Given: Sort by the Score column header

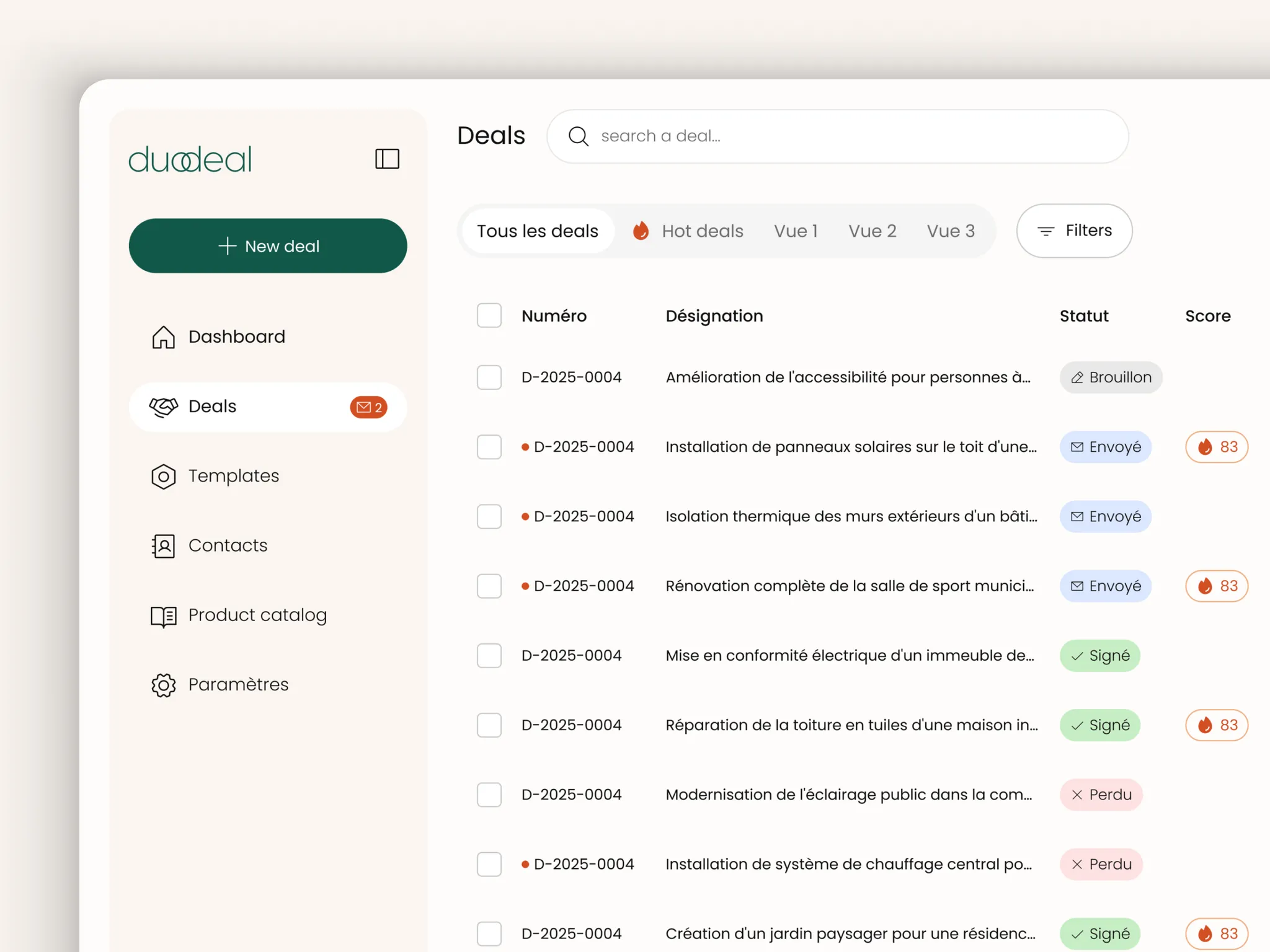Looking at the screenshot, I should pyautogui.click(x=1208, y=316).
